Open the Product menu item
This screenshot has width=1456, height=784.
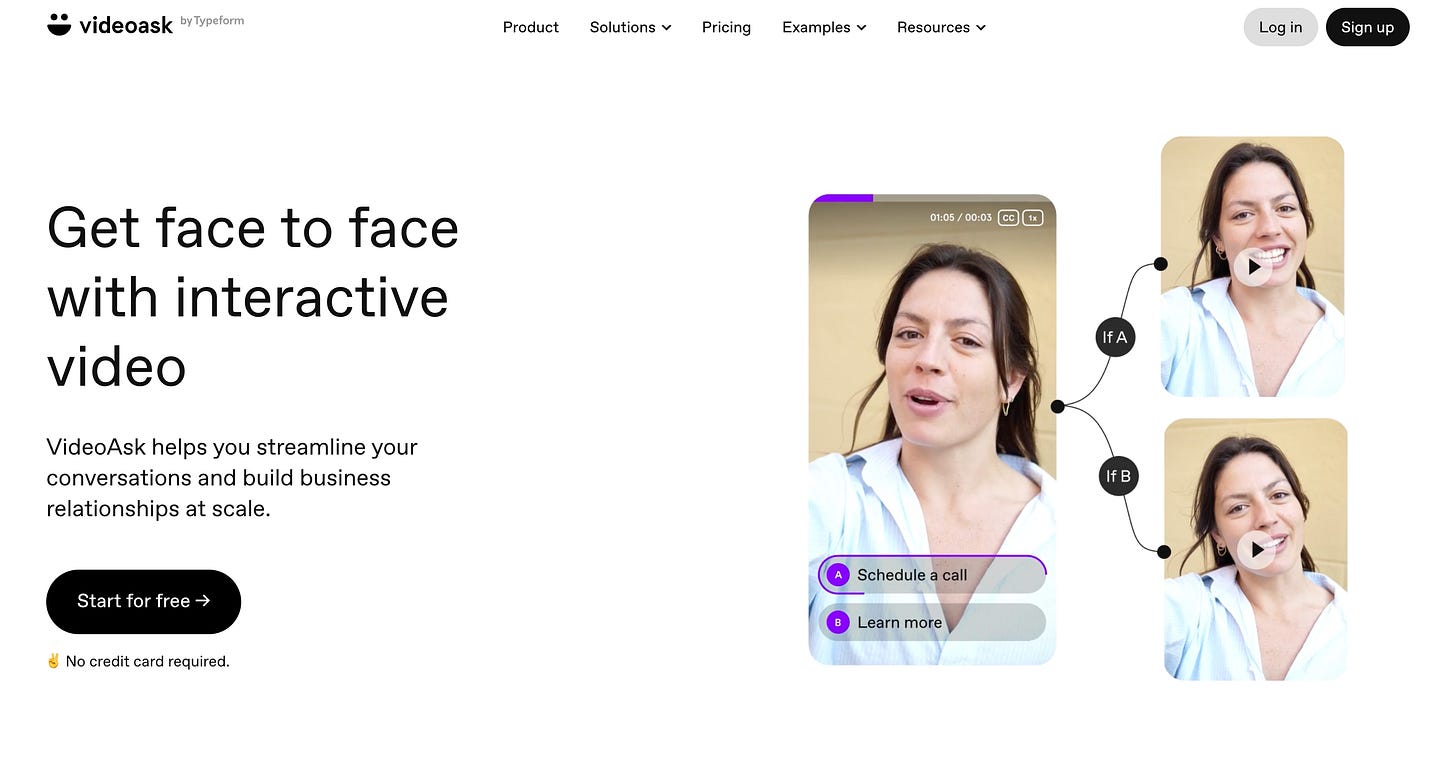pos(531,27)
